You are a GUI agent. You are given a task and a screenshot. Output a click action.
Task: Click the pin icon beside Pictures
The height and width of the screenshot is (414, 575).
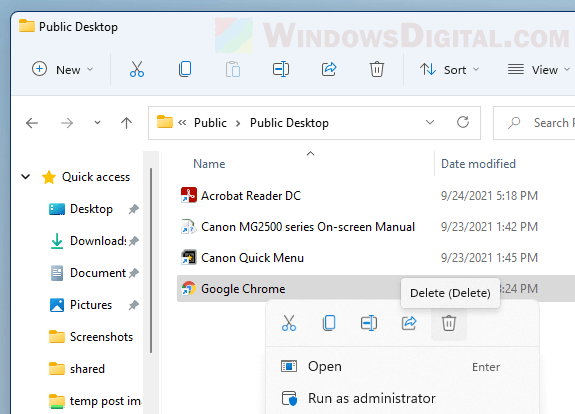(133, 305)
